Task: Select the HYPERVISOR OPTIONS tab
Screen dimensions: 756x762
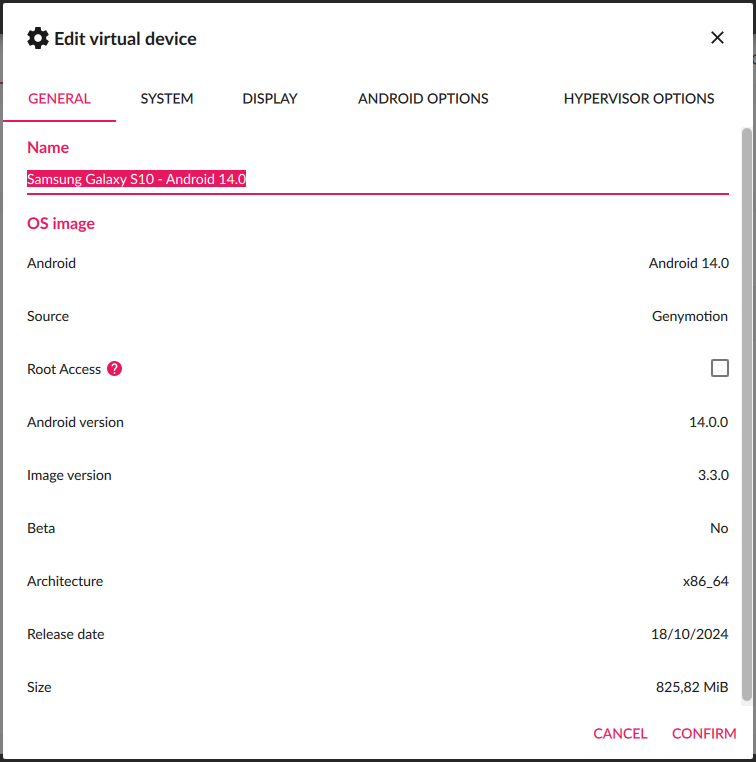Action: pyautogui.click(x=638, y=99)
